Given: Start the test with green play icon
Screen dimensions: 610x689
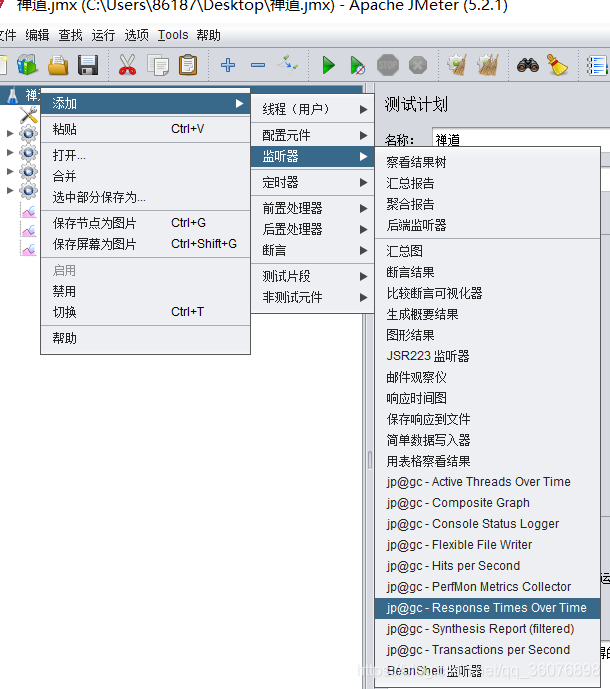Looking at the screenshot, I should (328, 65).
